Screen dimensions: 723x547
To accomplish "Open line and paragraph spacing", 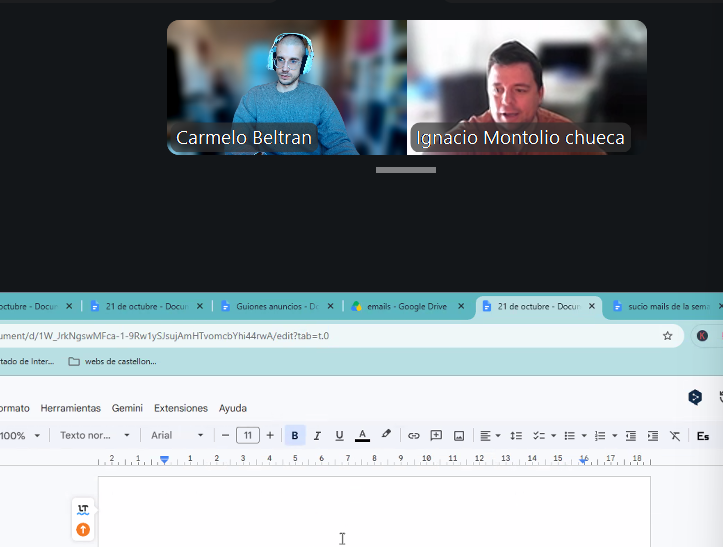I will (x=516, y=435).
